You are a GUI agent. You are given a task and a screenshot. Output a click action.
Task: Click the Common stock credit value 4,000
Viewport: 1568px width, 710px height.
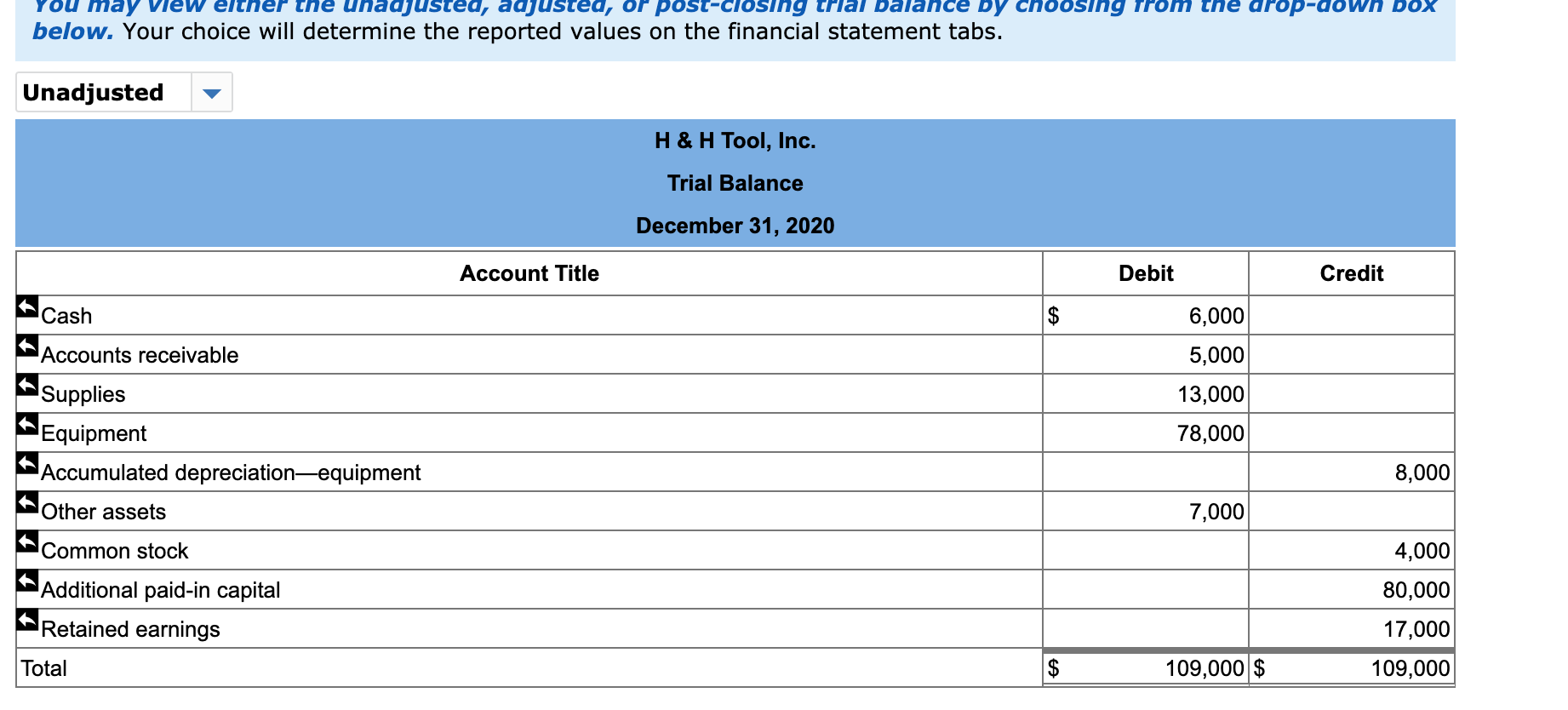click(x=1422, y=550)
